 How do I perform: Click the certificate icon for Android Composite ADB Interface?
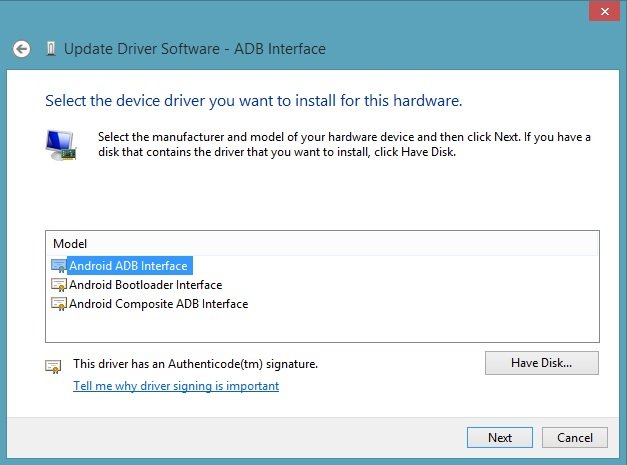[59, 304]
